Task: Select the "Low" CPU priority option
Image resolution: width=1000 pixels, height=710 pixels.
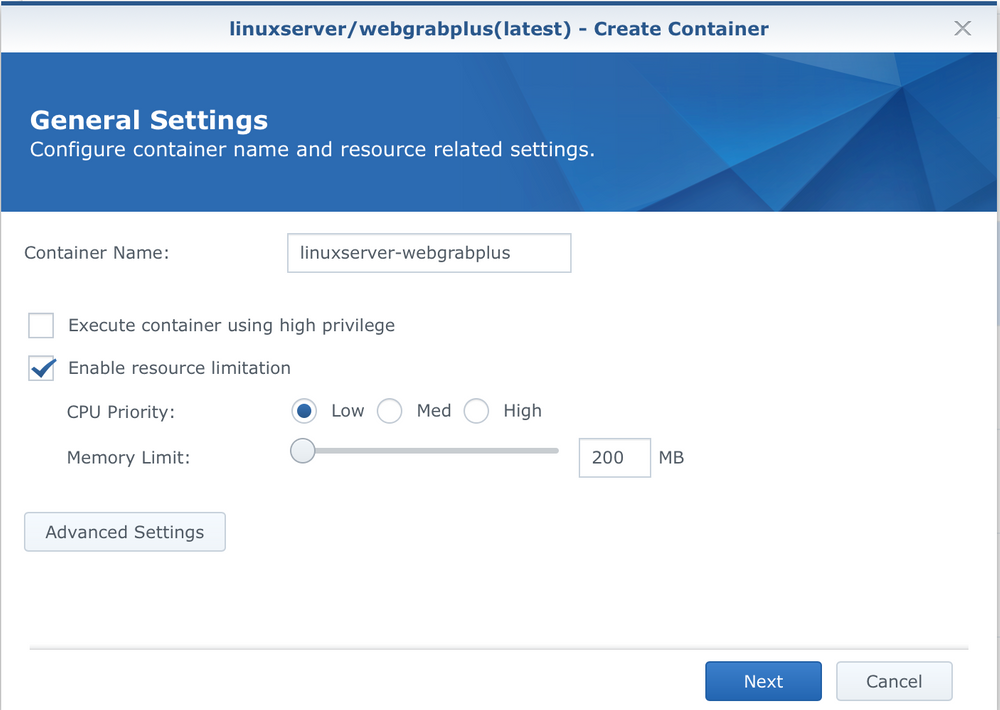Action: 306,410
